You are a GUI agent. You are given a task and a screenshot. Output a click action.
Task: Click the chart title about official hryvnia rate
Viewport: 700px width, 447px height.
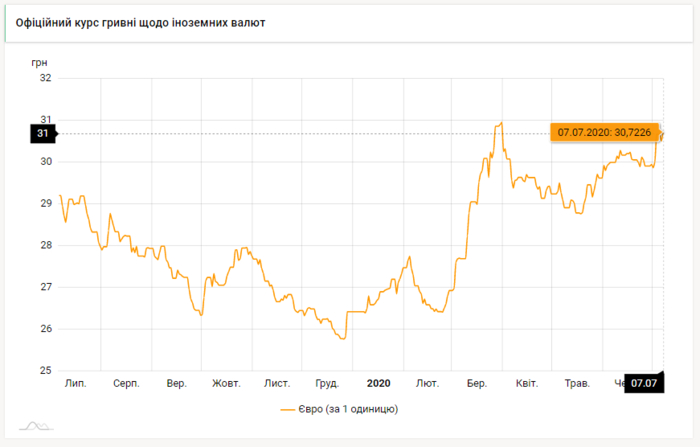[x=141, y=21]
